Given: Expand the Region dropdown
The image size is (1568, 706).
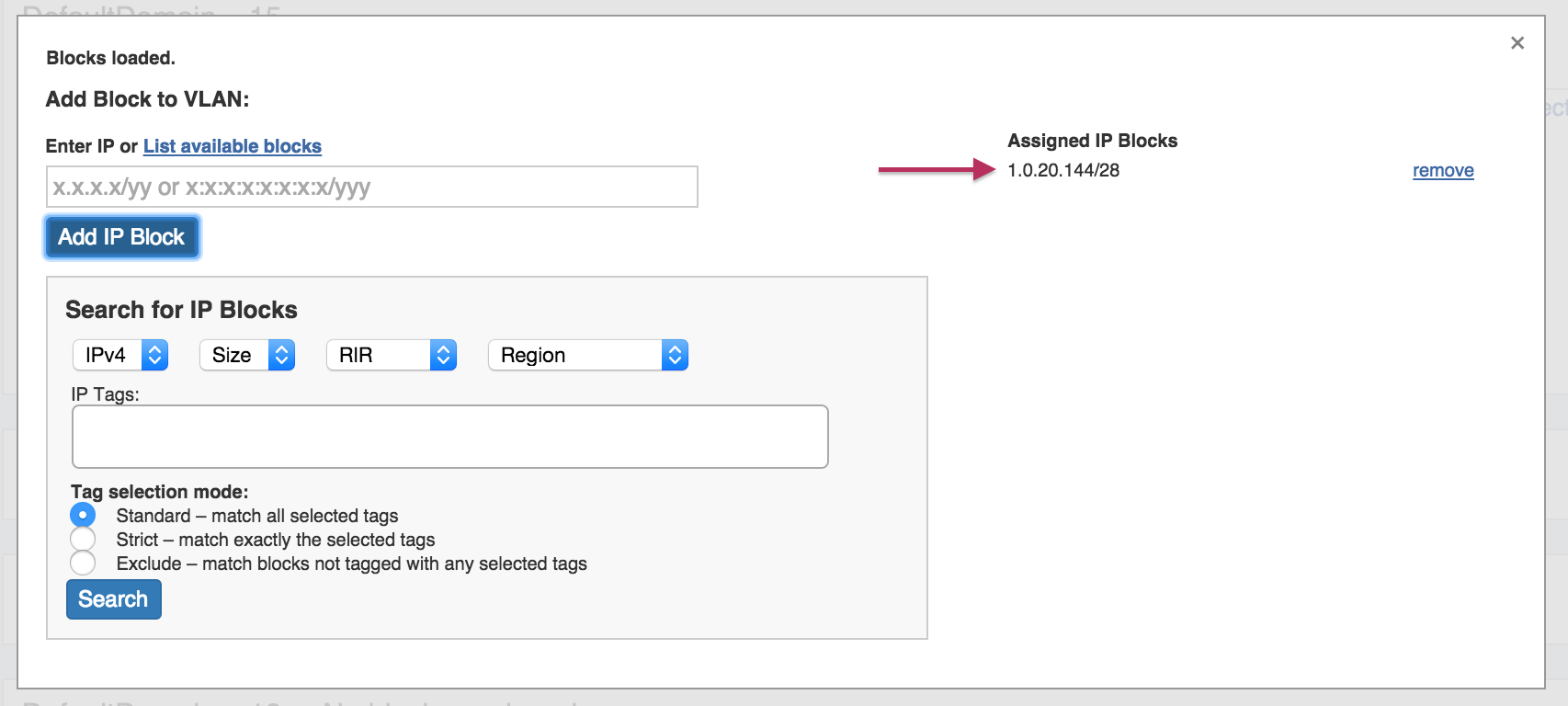Looking at the screenshot, I should tap(587, 355).
